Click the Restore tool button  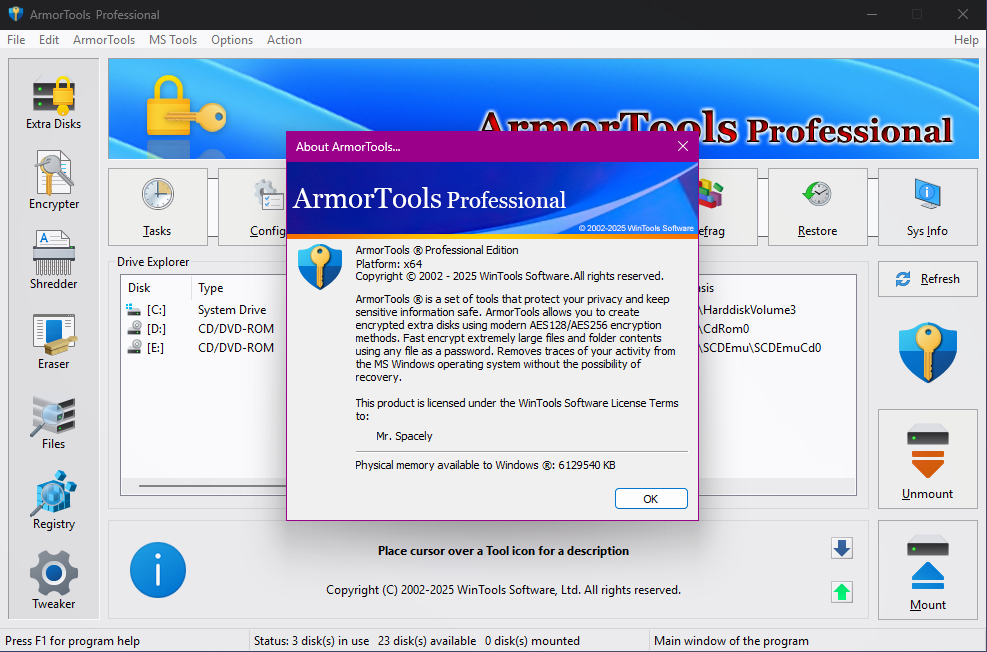tap(817, 206)
